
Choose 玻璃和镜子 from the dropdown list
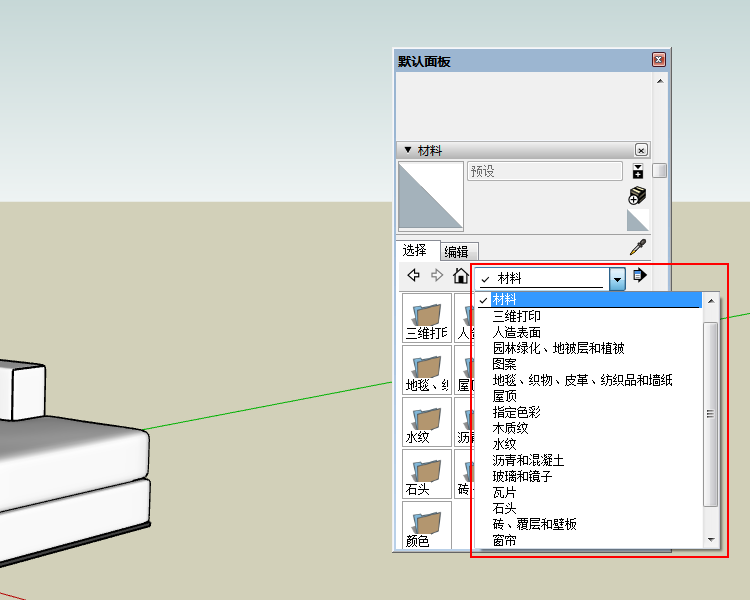pos(522,476)
